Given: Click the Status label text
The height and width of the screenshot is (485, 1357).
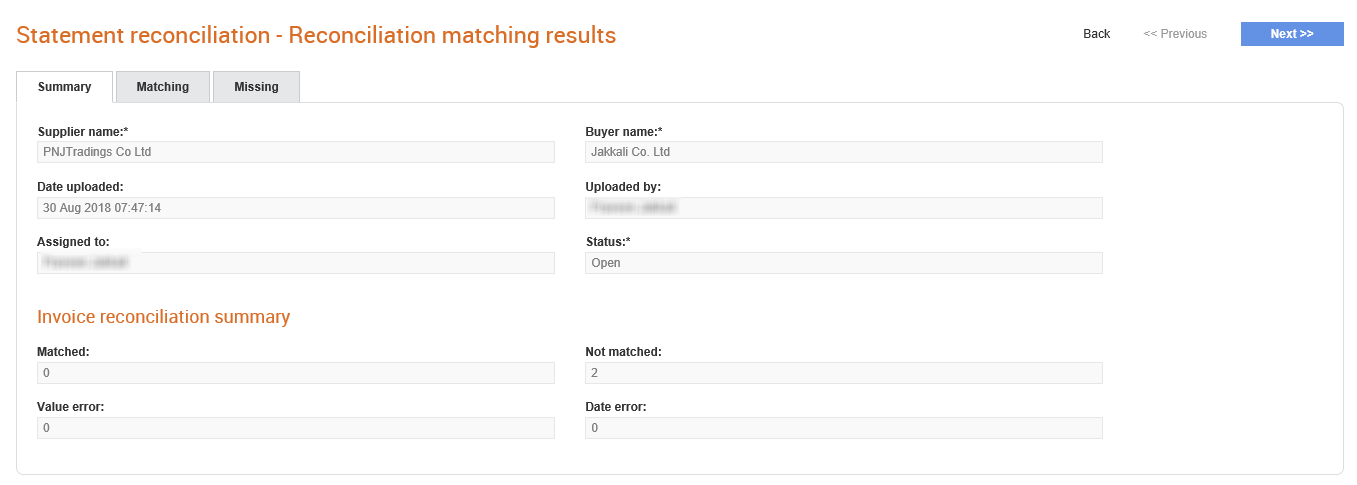Looking at the screenshot, I should 608,242.
